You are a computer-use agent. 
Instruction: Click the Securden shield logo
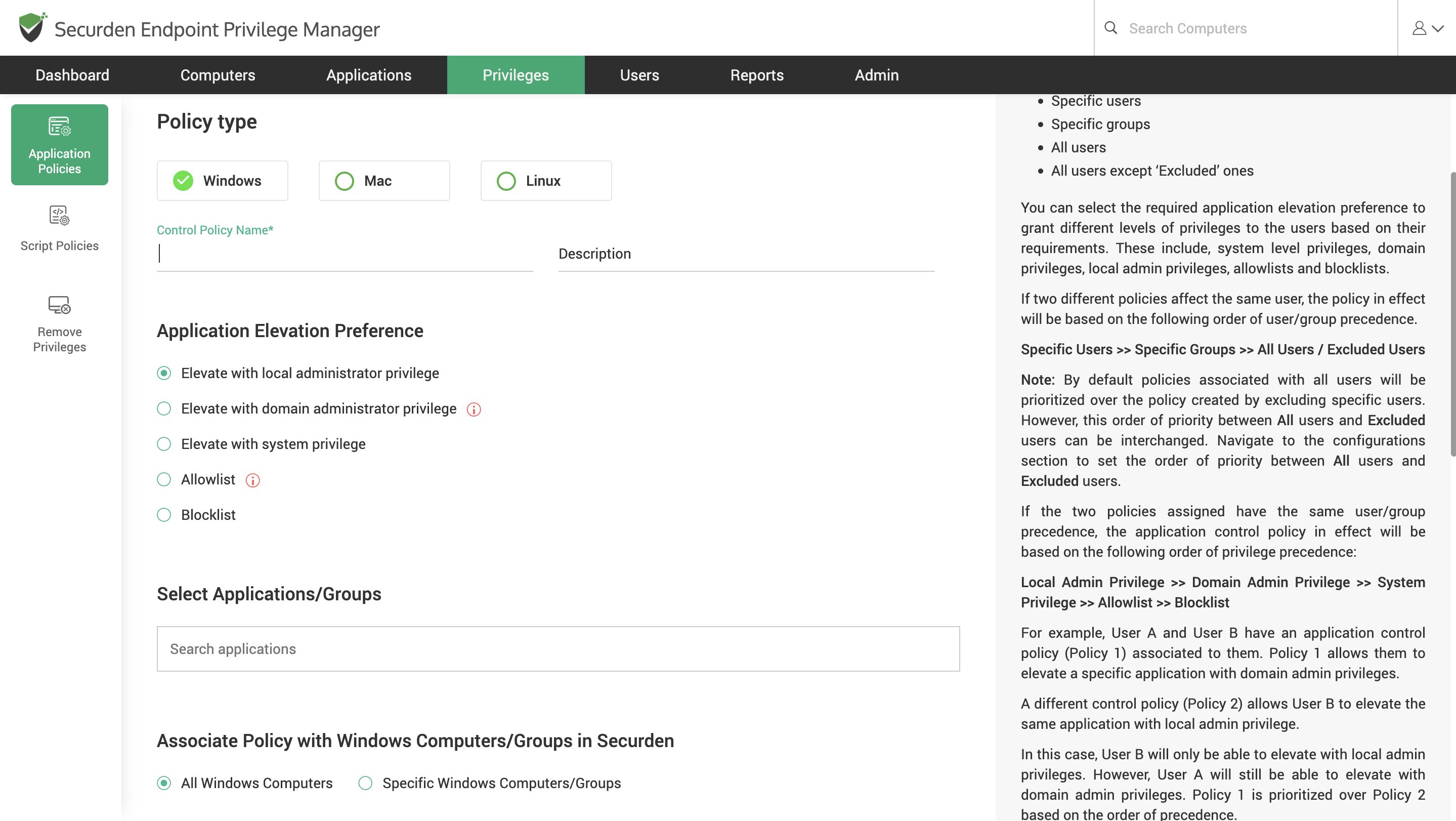(32, 28)
